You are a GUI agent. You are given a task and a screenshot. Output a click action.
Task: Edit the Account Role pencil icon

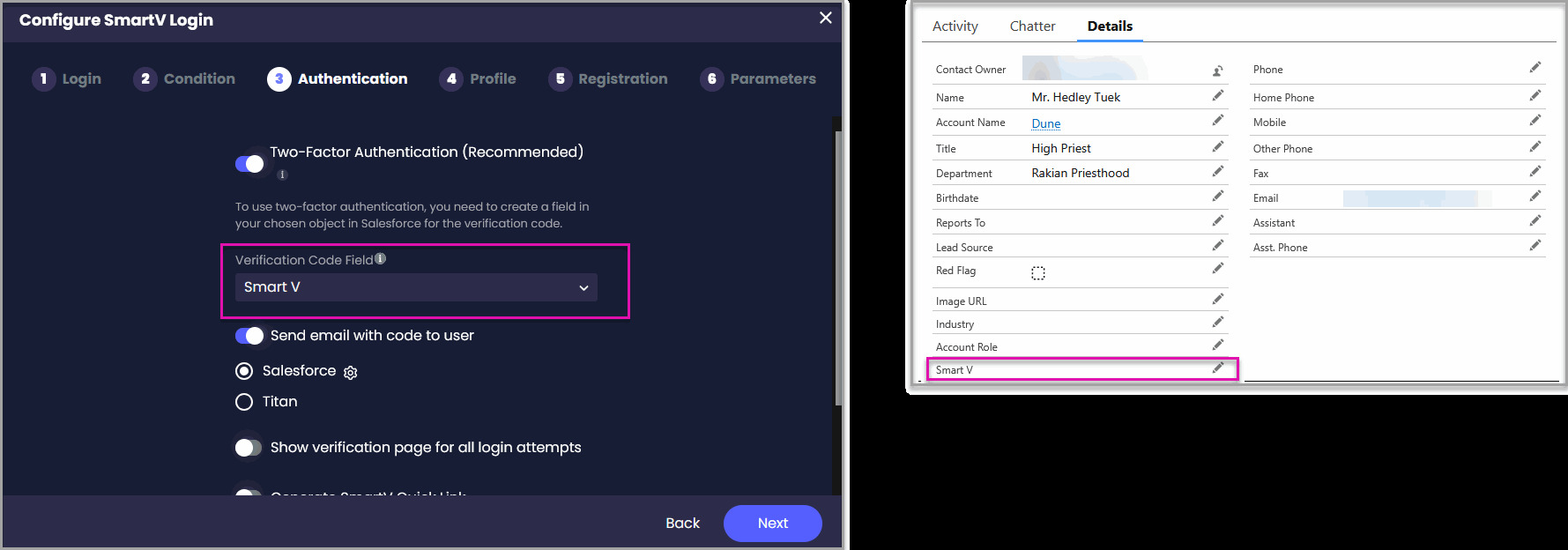[x=1218, y=345]
